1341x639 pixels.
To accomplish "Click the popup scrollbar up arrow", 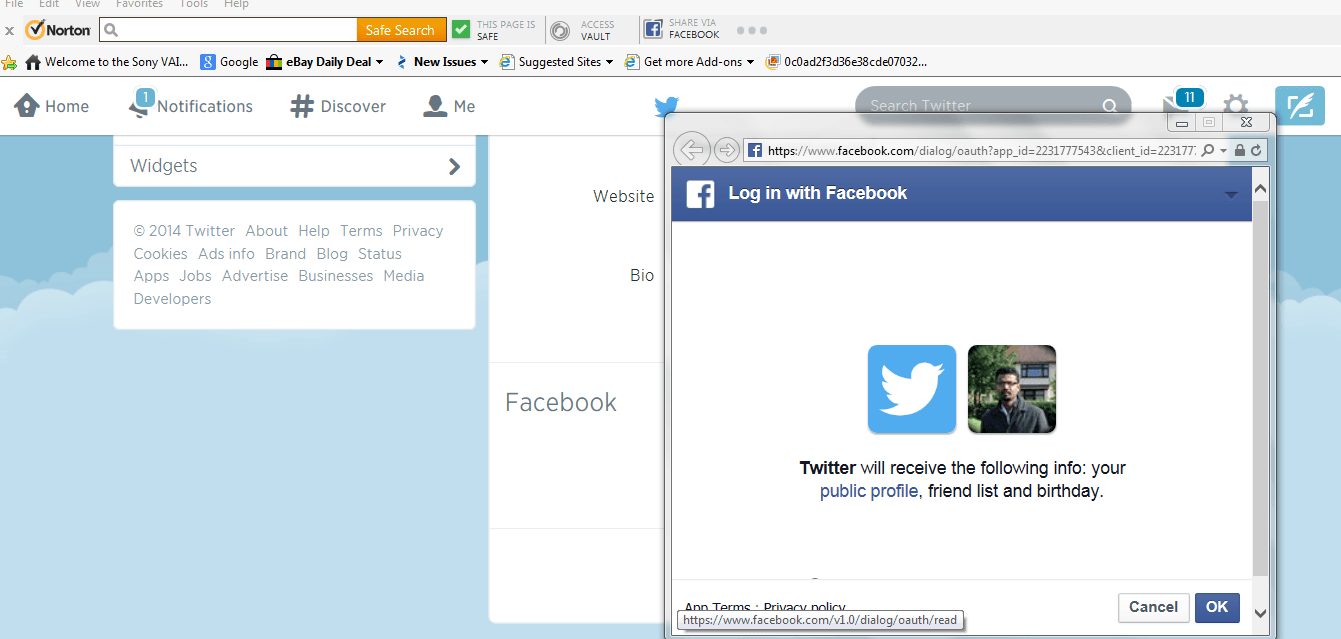I will click(1260, 187).
